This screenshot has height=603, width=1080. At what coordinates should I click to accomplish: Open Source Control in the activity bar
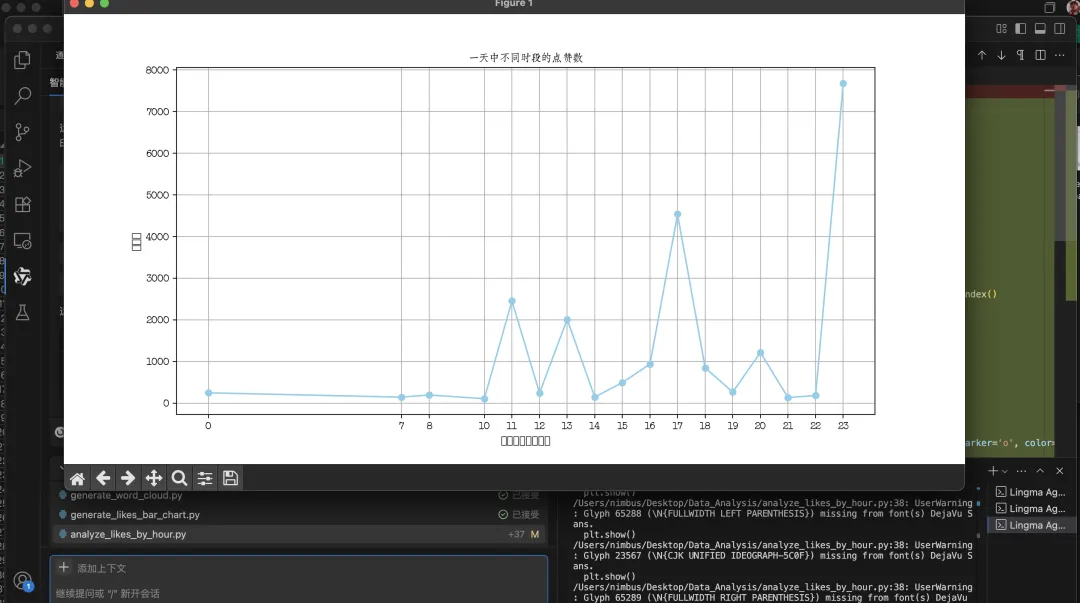coord(22,132)
